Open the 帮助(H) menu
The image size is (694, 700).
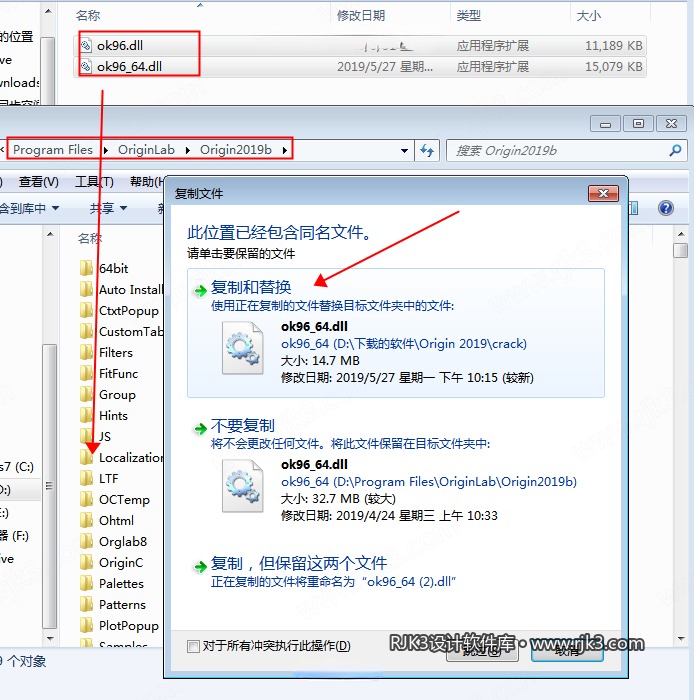146,182
